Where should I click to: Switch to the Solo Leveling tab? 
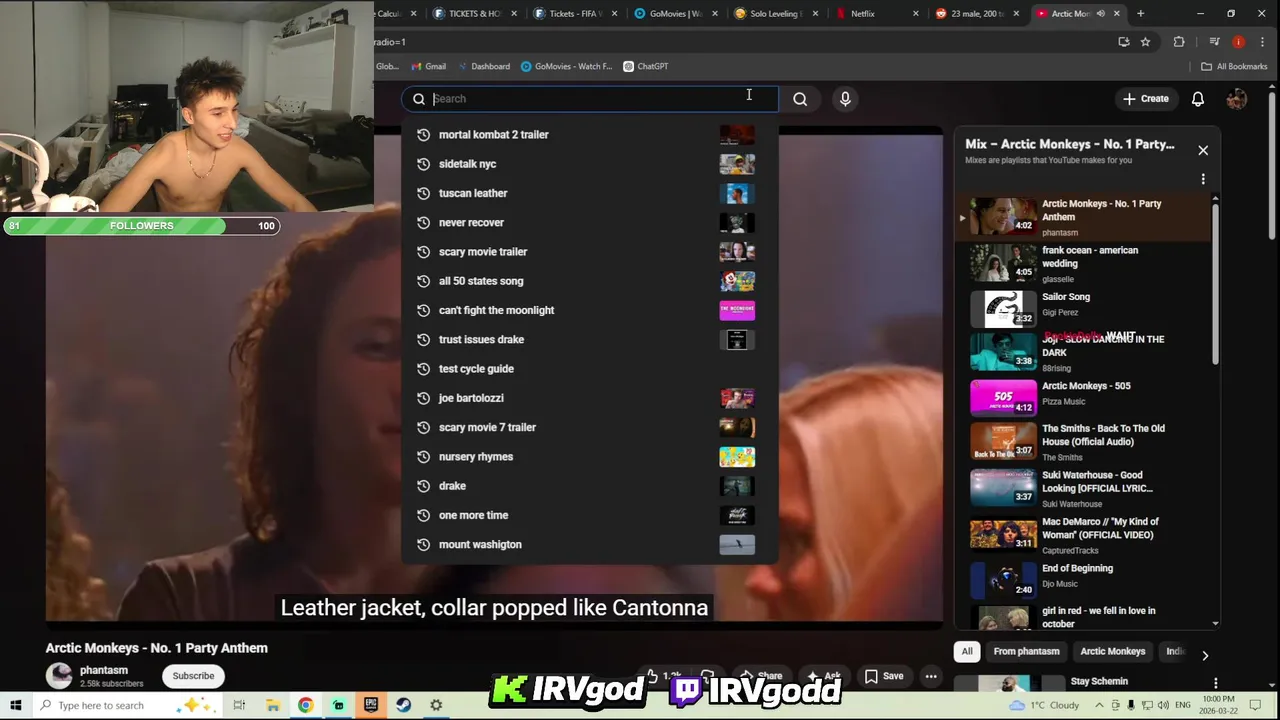(776, 14)
